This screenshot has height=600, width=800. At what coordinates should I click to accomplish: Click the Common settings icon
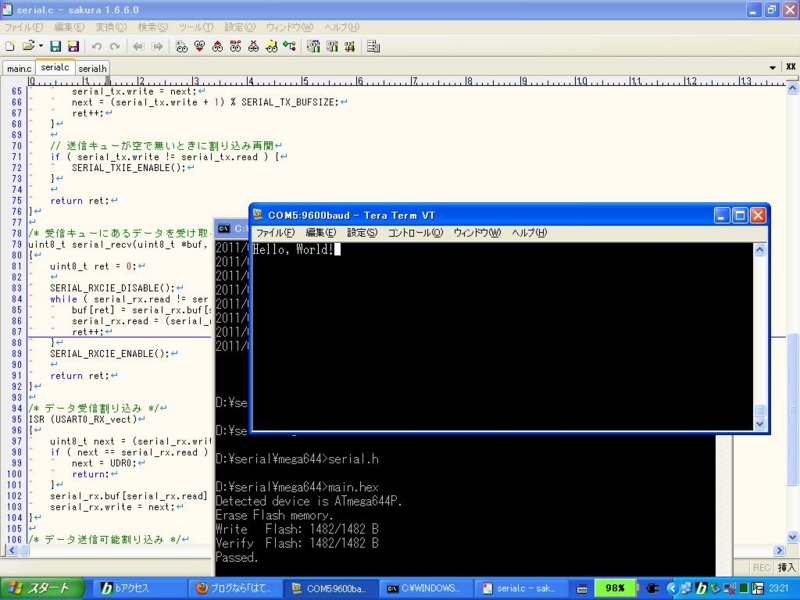[349, 46]
